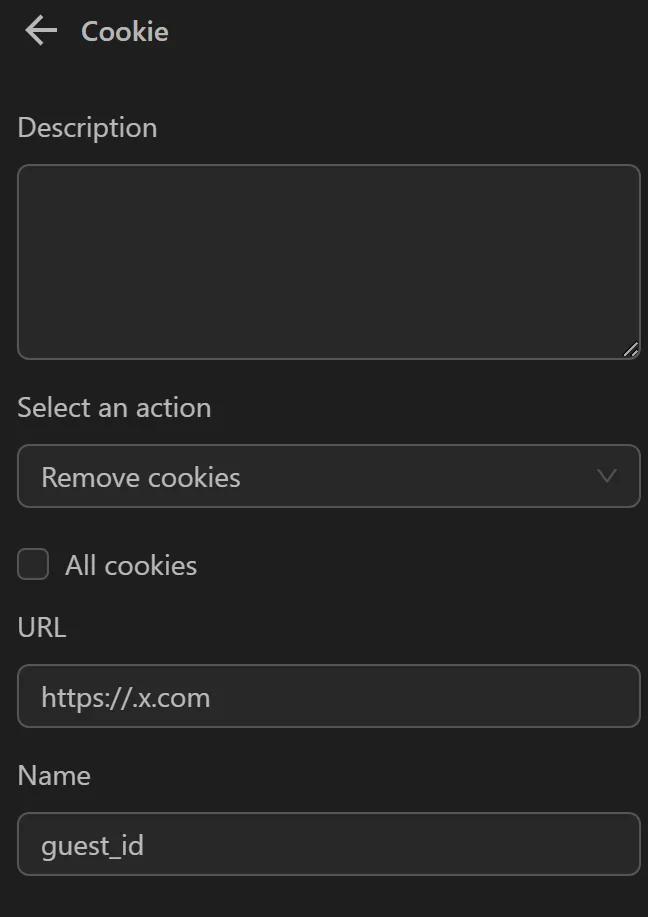The image size is (648, 917).
Task: Click the action selector showing Remove cookies
Action: click(329, 477)
